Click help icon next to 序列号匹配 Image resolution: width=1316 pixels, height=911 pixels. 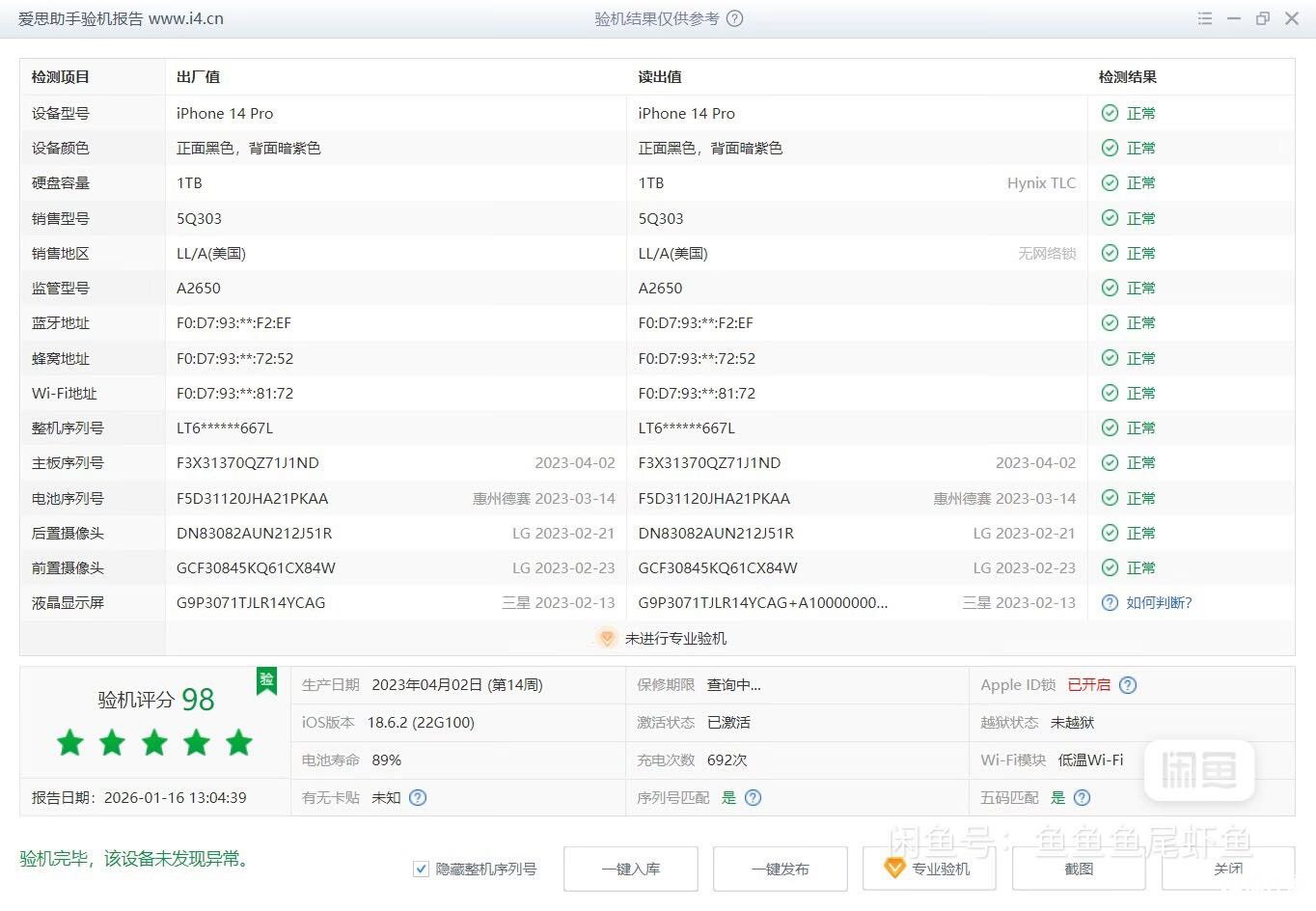pos(754,798)
